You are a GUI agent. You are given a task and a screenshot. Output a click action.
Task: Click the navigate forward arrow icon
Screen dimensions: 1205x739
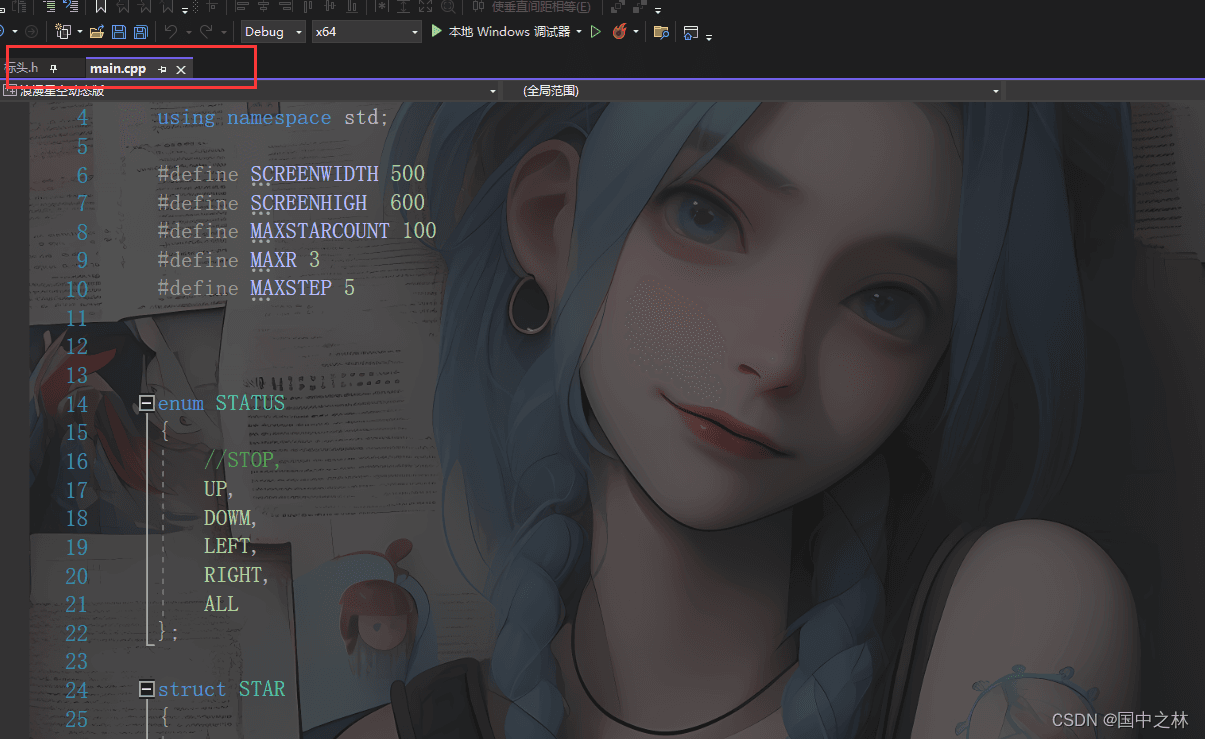(31, 32)
